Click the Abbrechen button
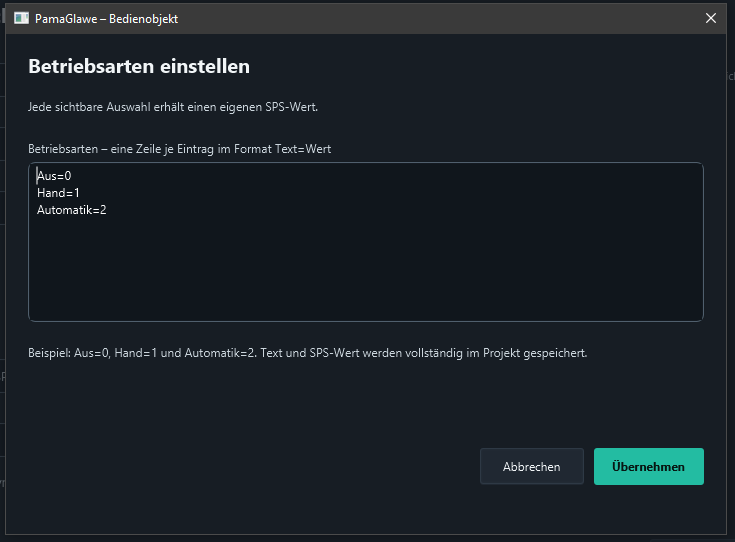Viewport: 735px width, 542px height. click(532, 466)
